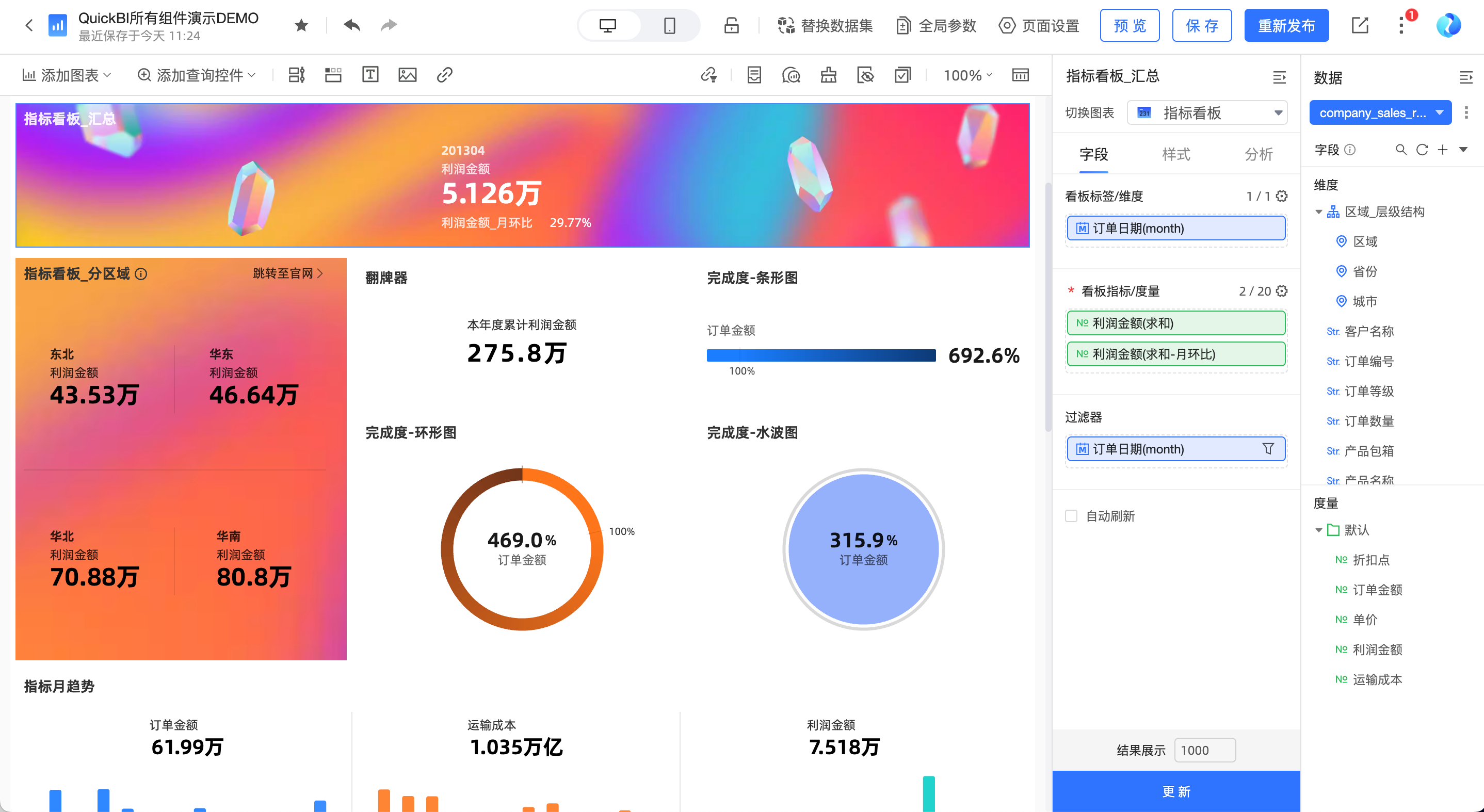The width and height of the screenshot is (1484, 812).
Task: Open the 切换图表 chart type dropdown
Action: (x=1207, y=113)
